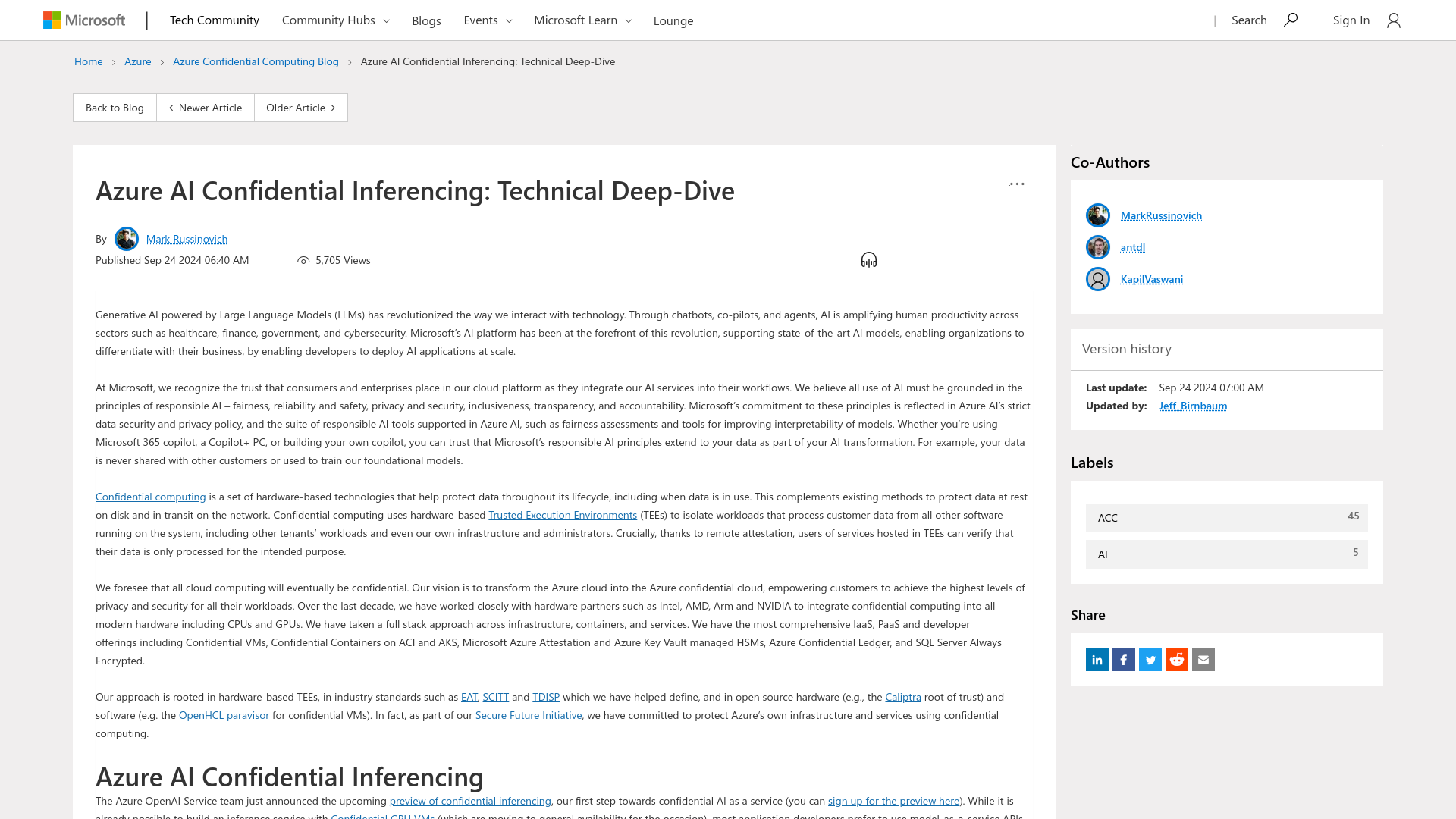Go to Home breadcrumb
The height and width of the screenshot is (819, 1456).
tap(89, 61)
